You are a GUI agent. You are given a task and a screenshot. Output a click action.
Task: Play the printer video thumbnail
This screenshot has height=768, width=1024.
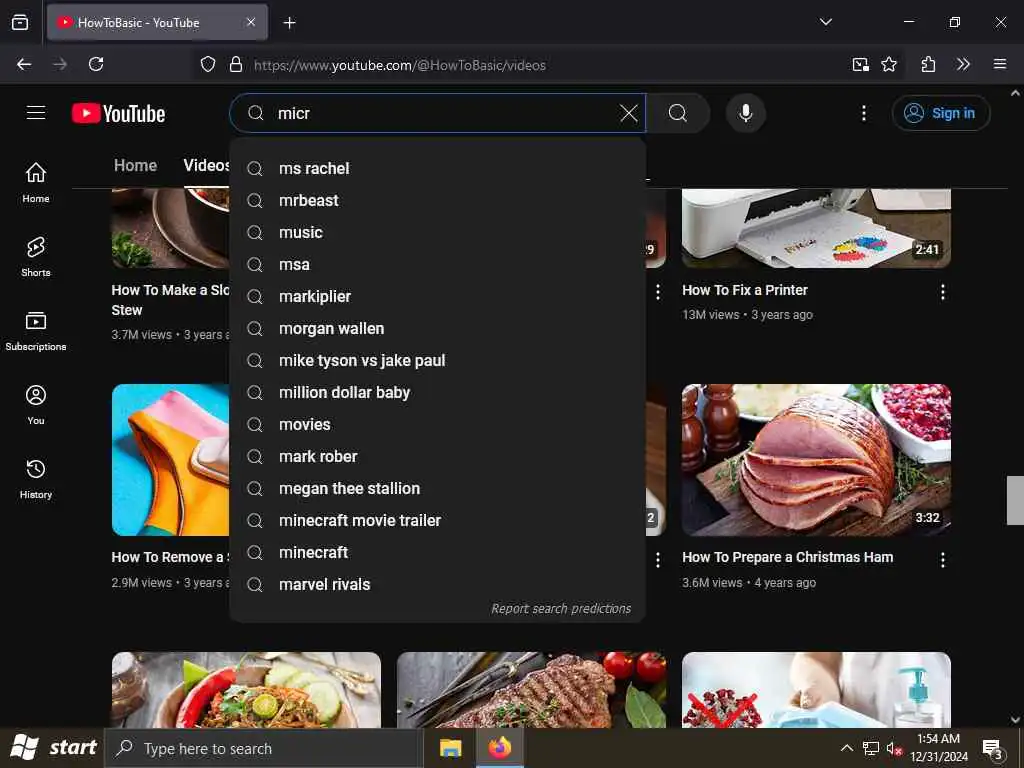pos(816,228)
